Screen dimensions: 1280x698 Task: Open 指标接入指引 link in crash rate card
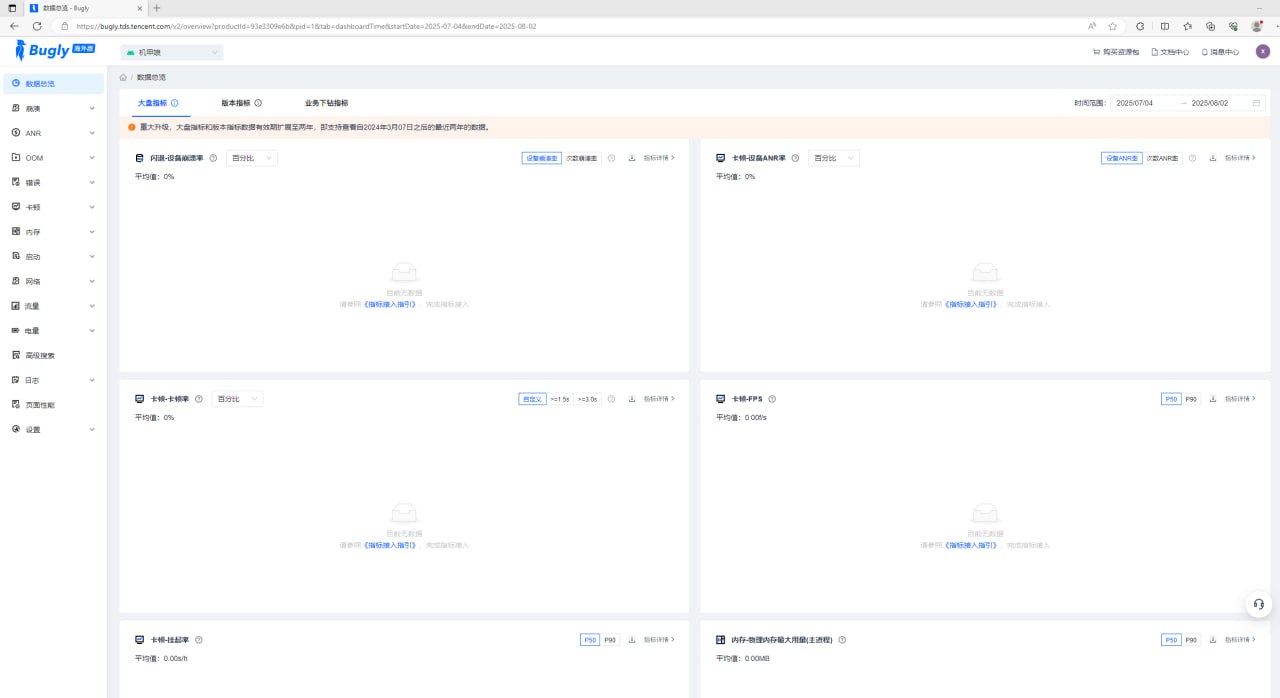point(389,304)
